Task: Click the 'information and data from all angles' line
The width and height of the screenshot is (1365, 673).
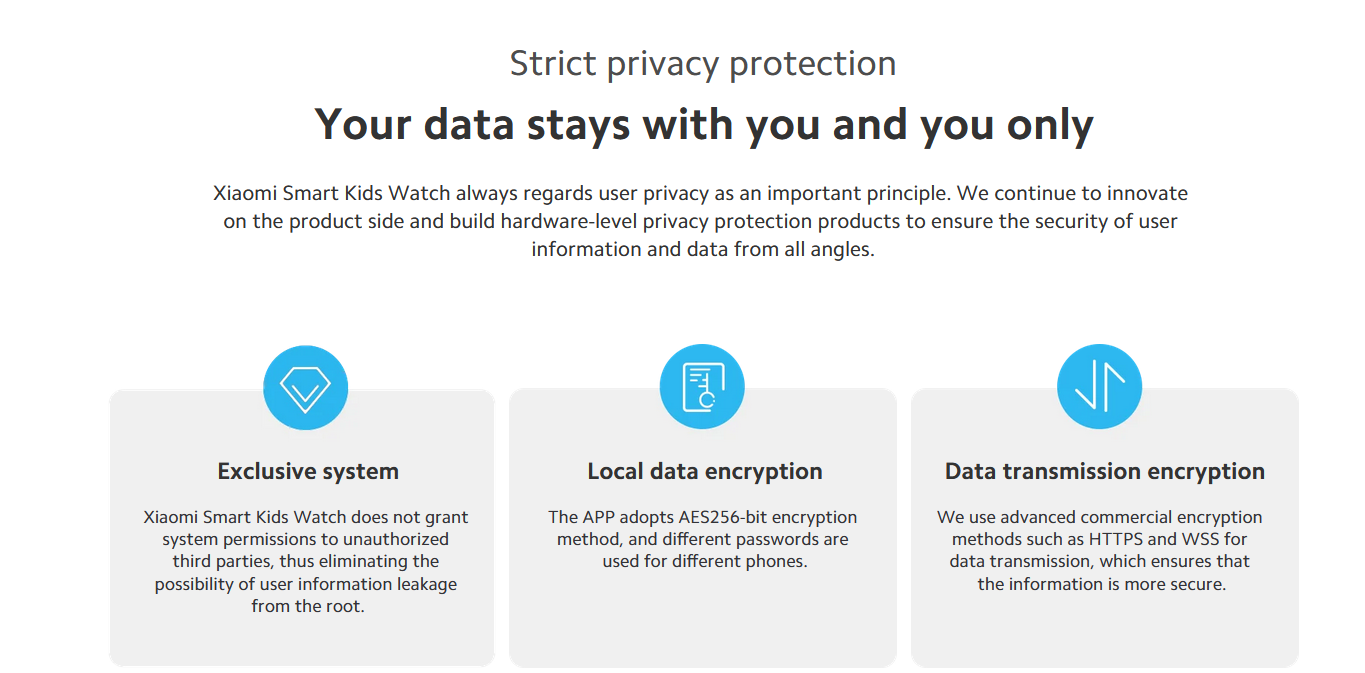Action: pyautogui.click(x=703, y=249)
